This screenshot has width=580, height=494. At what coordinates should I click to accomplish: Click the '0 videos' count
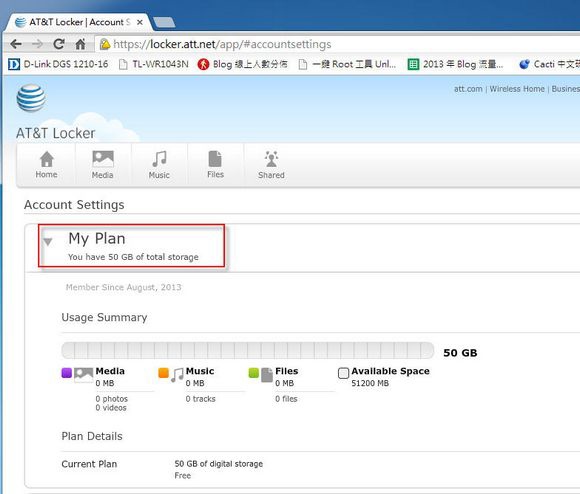tap(111, 408)
